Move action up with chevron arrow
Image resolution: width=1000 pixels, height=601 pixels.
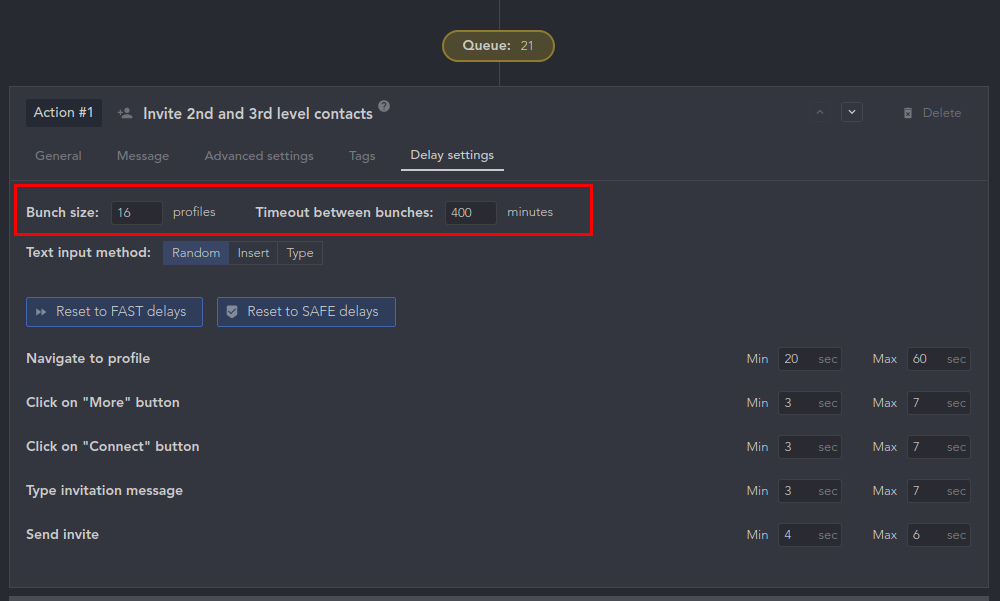820,112
